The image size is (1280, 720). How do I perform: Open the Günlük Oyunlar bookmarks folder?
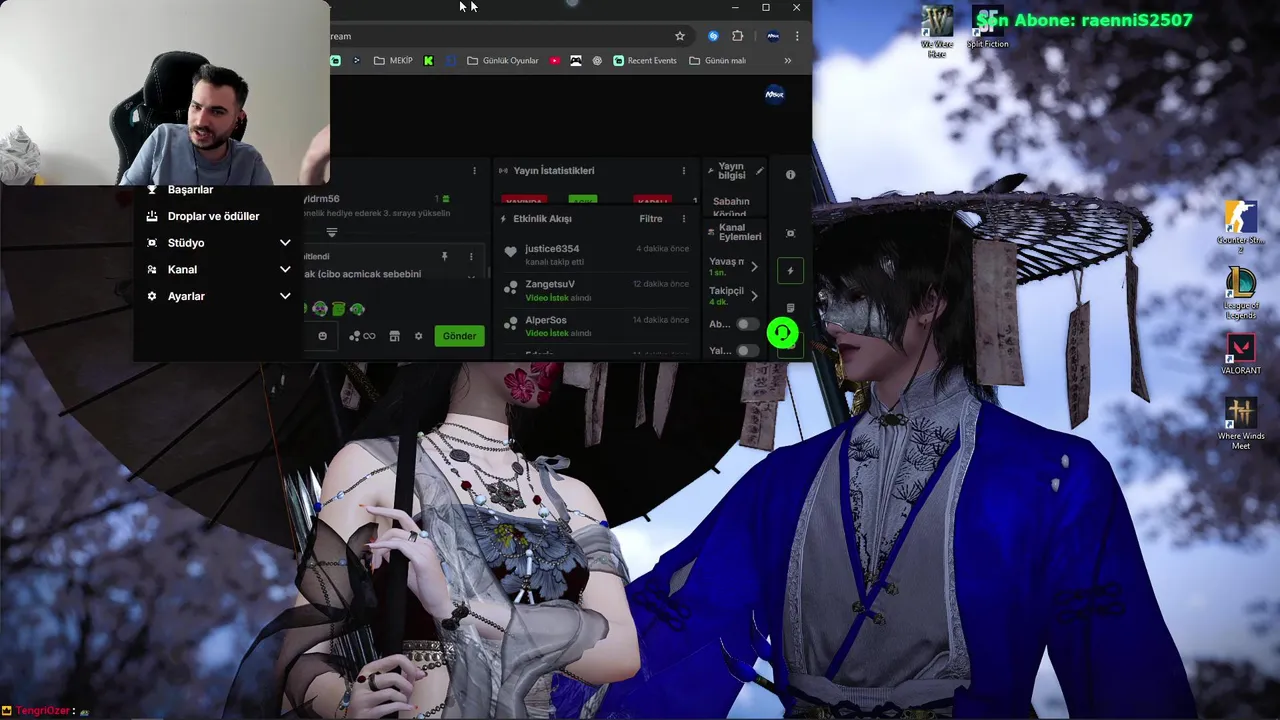503,61
